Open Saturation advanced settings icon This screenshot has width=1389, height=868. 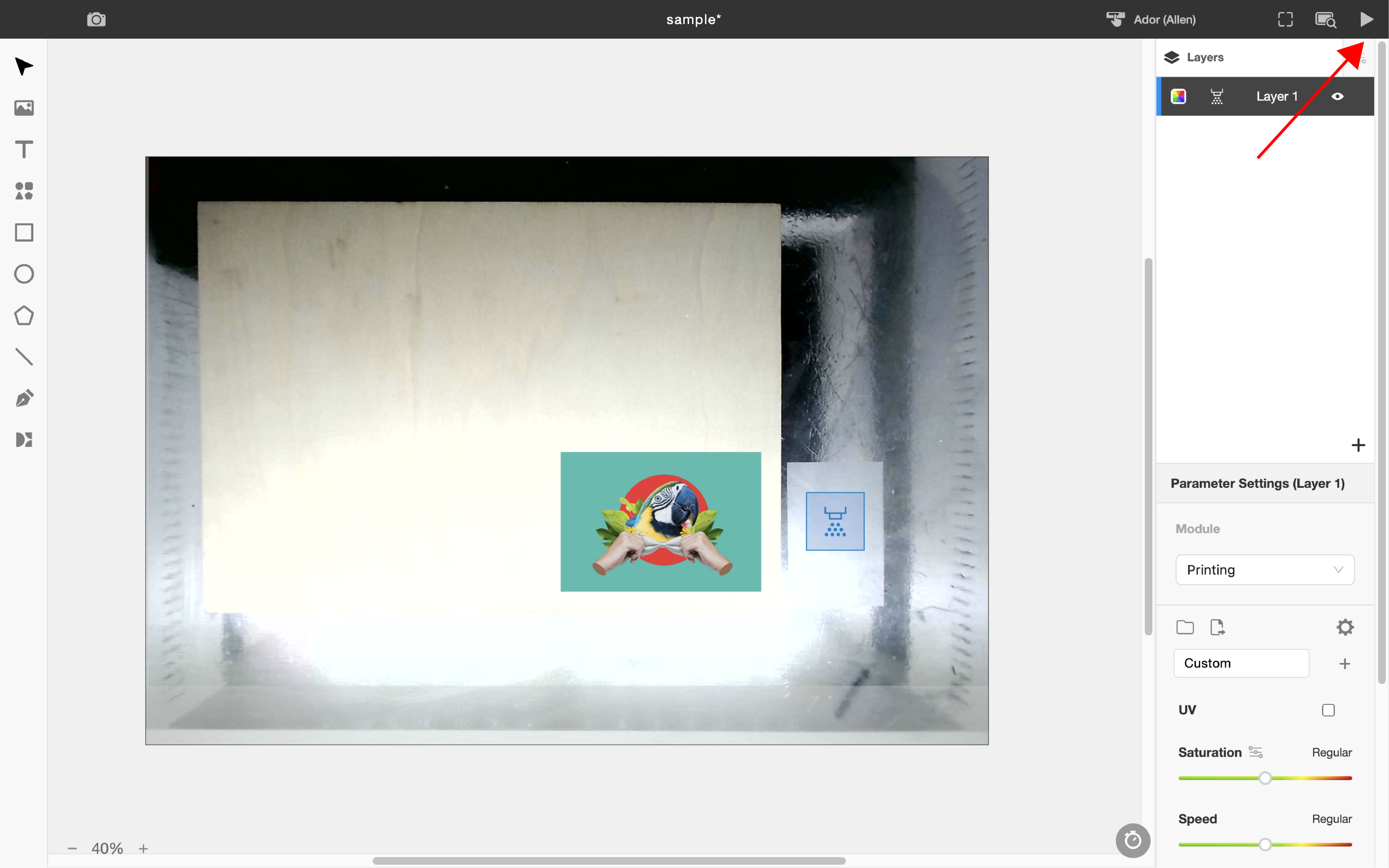coord(1256,752)
